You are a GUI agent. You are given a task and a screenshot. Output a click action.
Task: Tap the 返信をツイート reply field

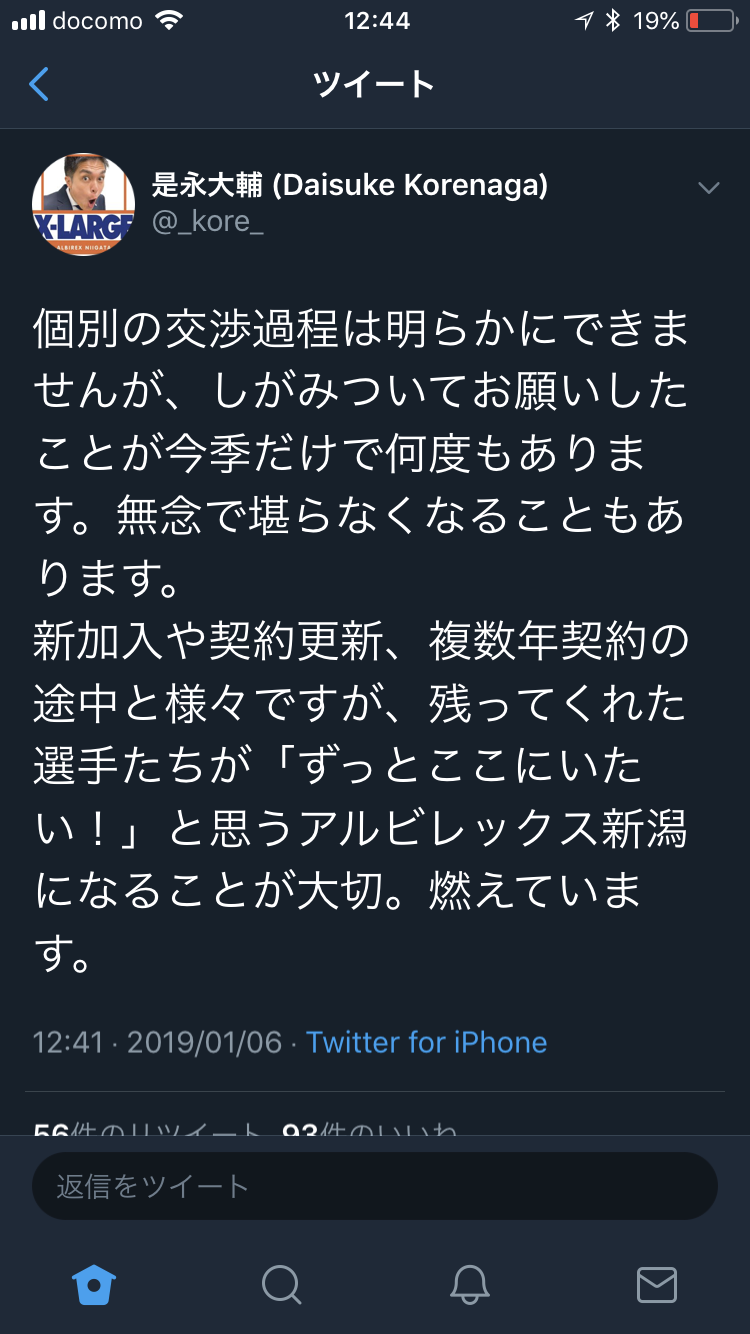pyautogui.click(x=375, y=1186)
